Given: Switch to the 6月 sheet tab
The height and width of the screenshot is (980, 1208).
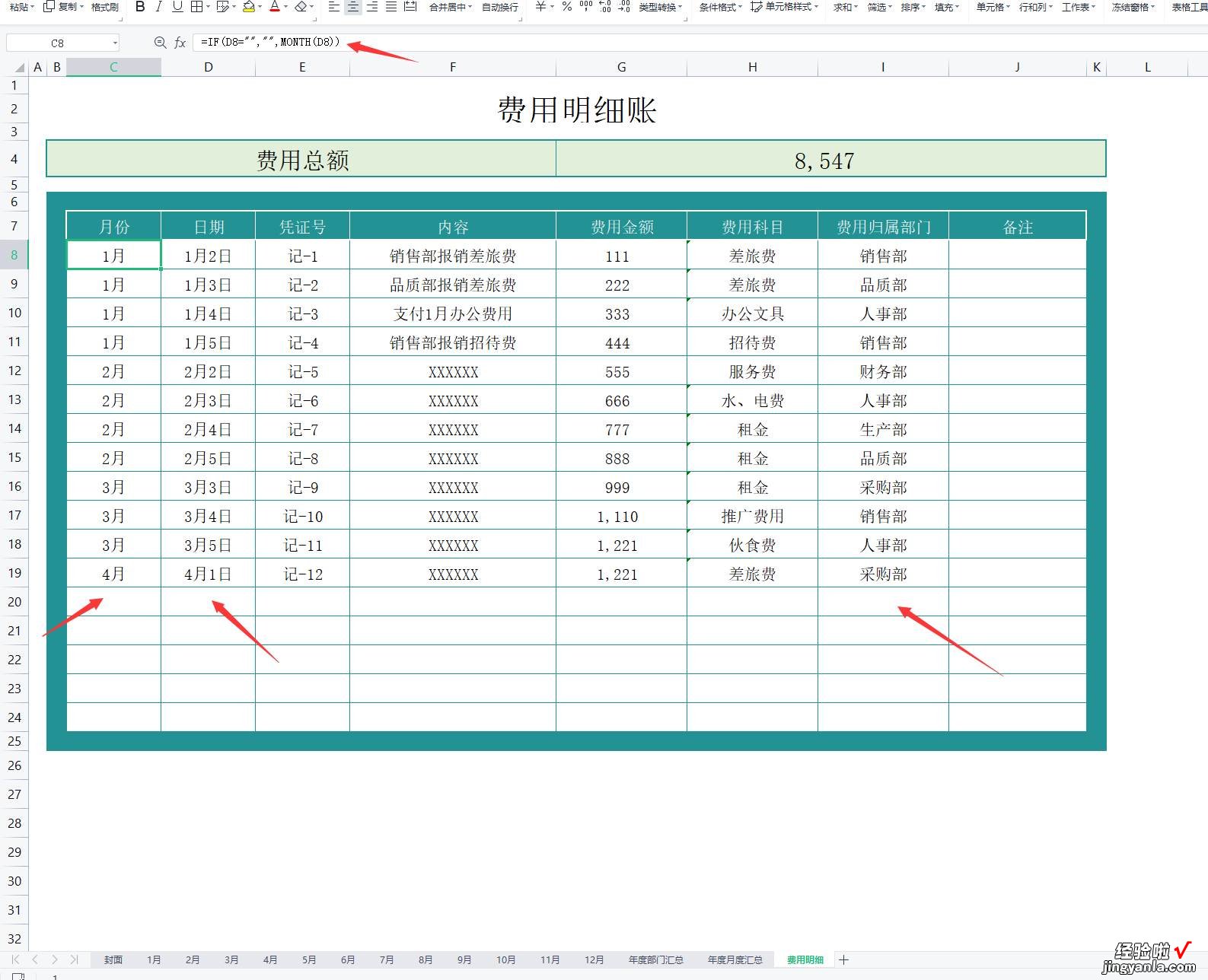Looking at the screenshot, I should click(x=348, y=959).
